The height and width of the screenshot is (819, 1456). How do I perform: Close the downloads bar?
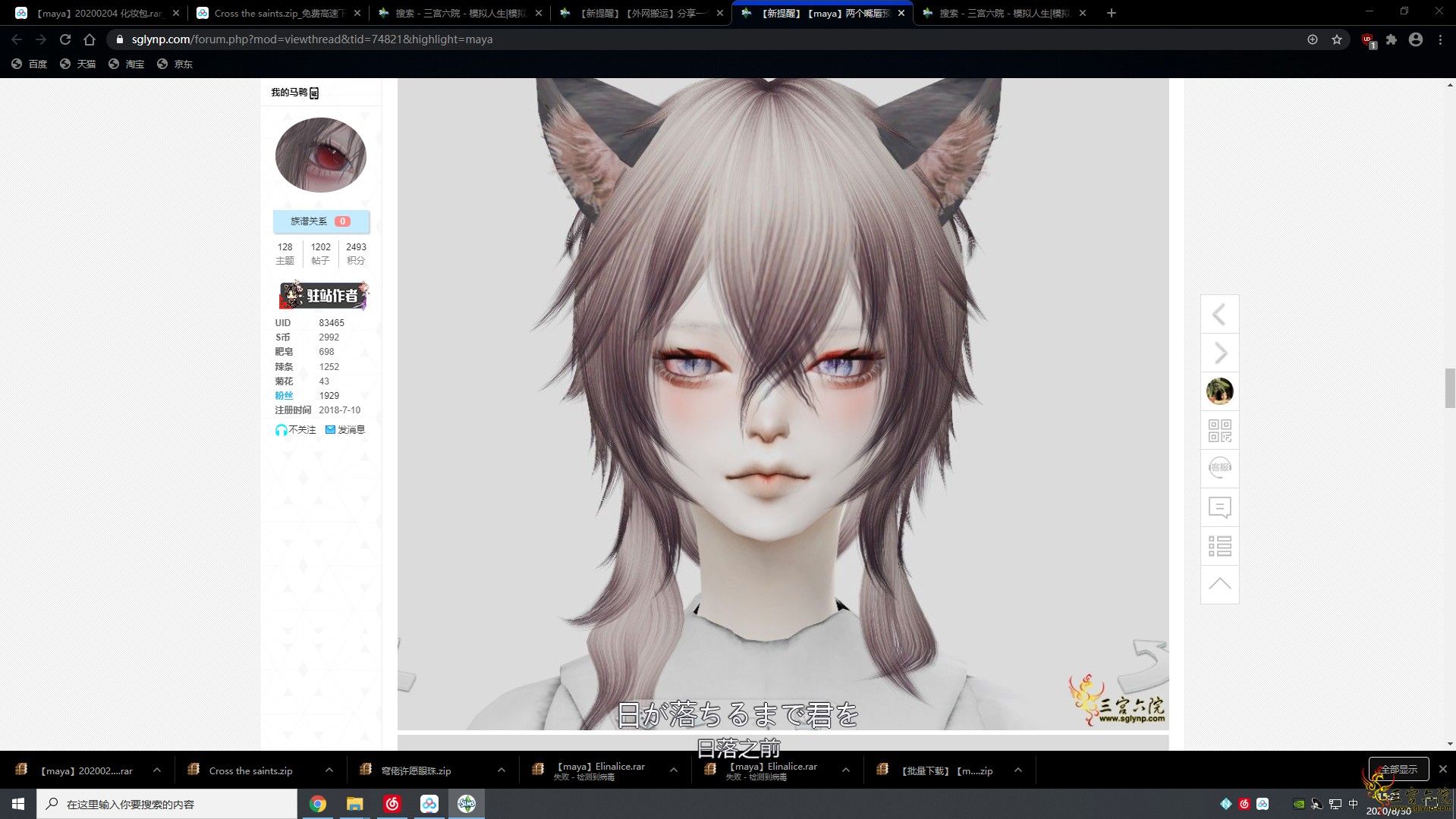1442,769
